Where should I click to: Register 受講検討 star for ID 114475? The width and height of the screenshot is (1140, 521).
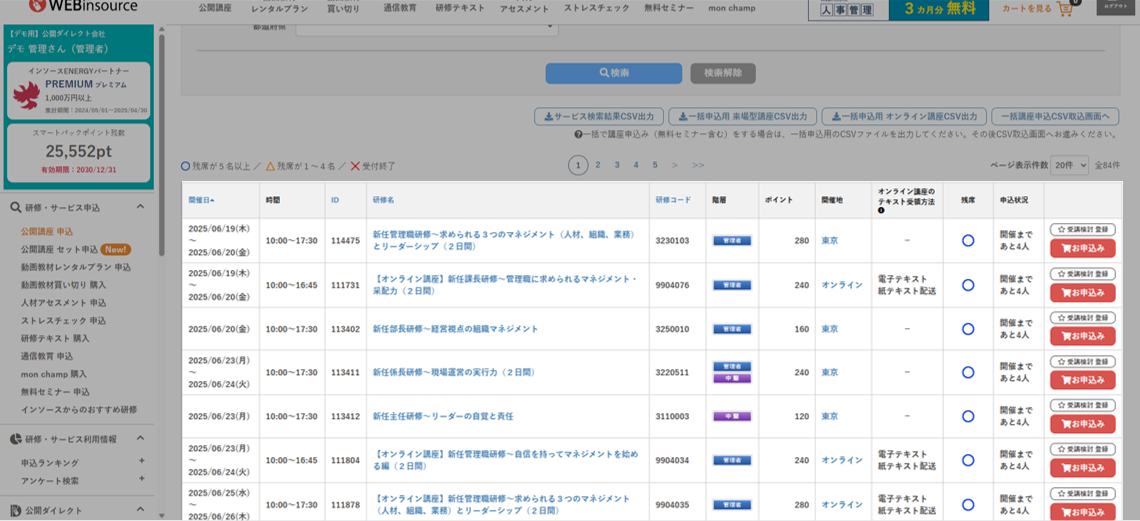(1083, 230)
